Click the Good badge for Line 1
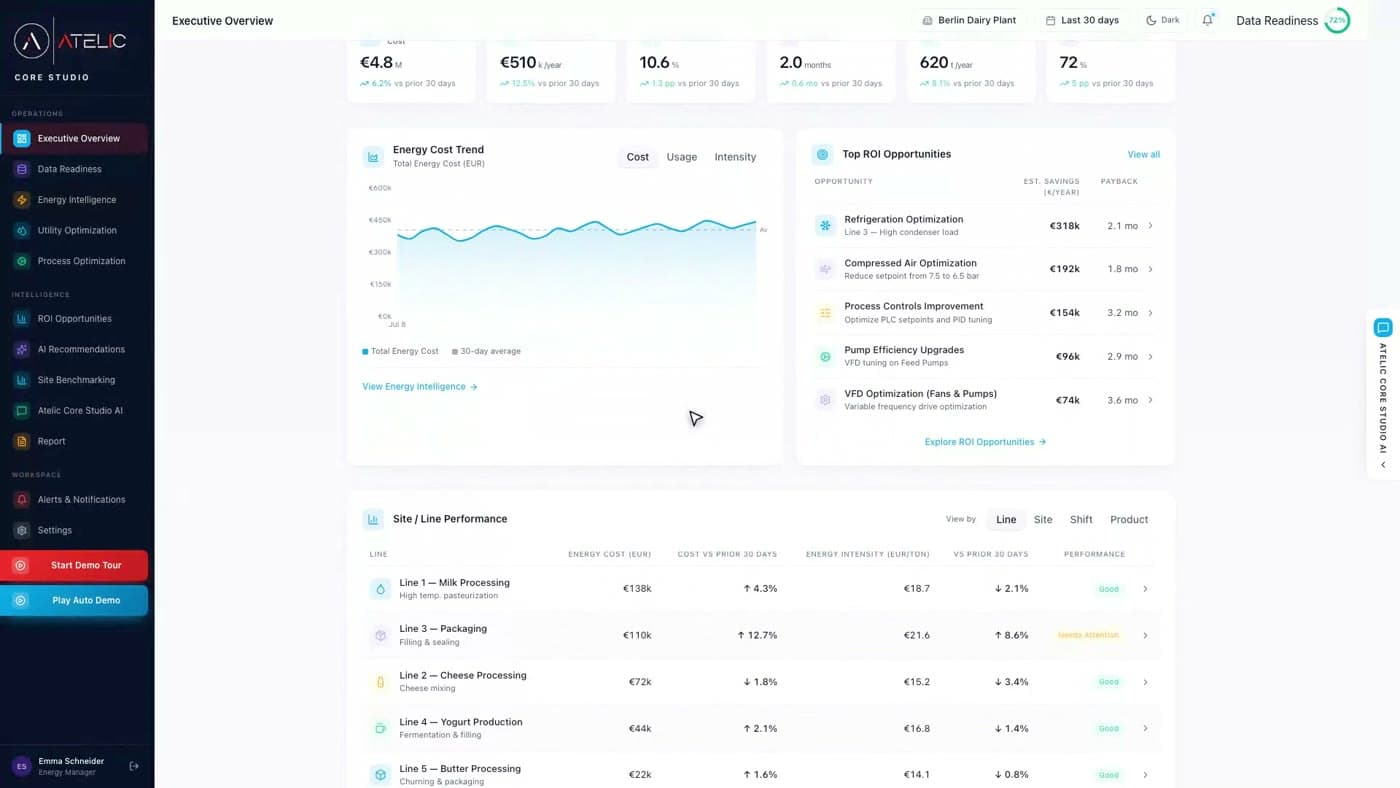1400x788 pixels. click(1108, 589)
